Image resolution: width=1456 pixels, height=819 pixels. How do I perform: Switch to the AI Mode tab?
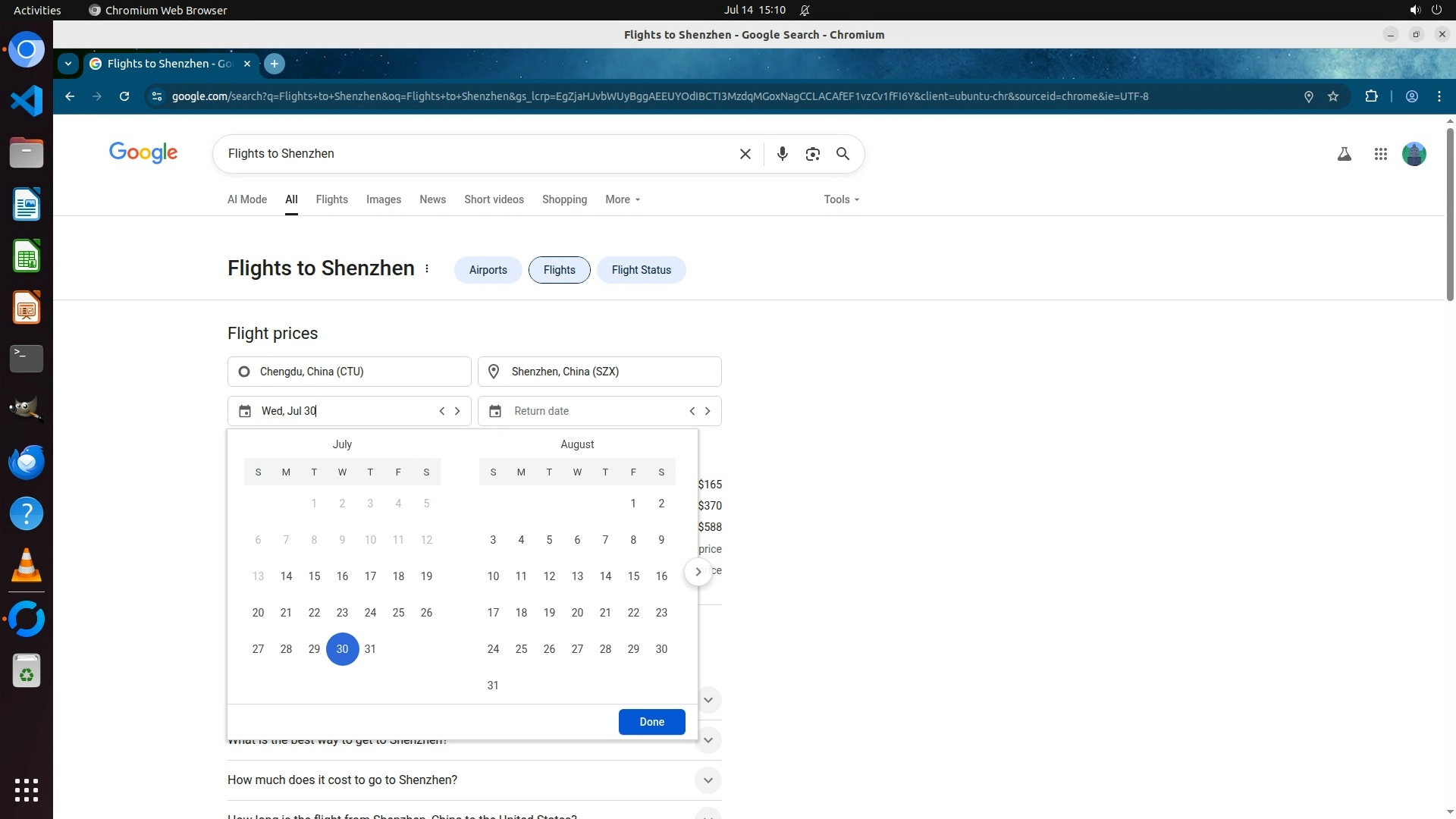247,199
